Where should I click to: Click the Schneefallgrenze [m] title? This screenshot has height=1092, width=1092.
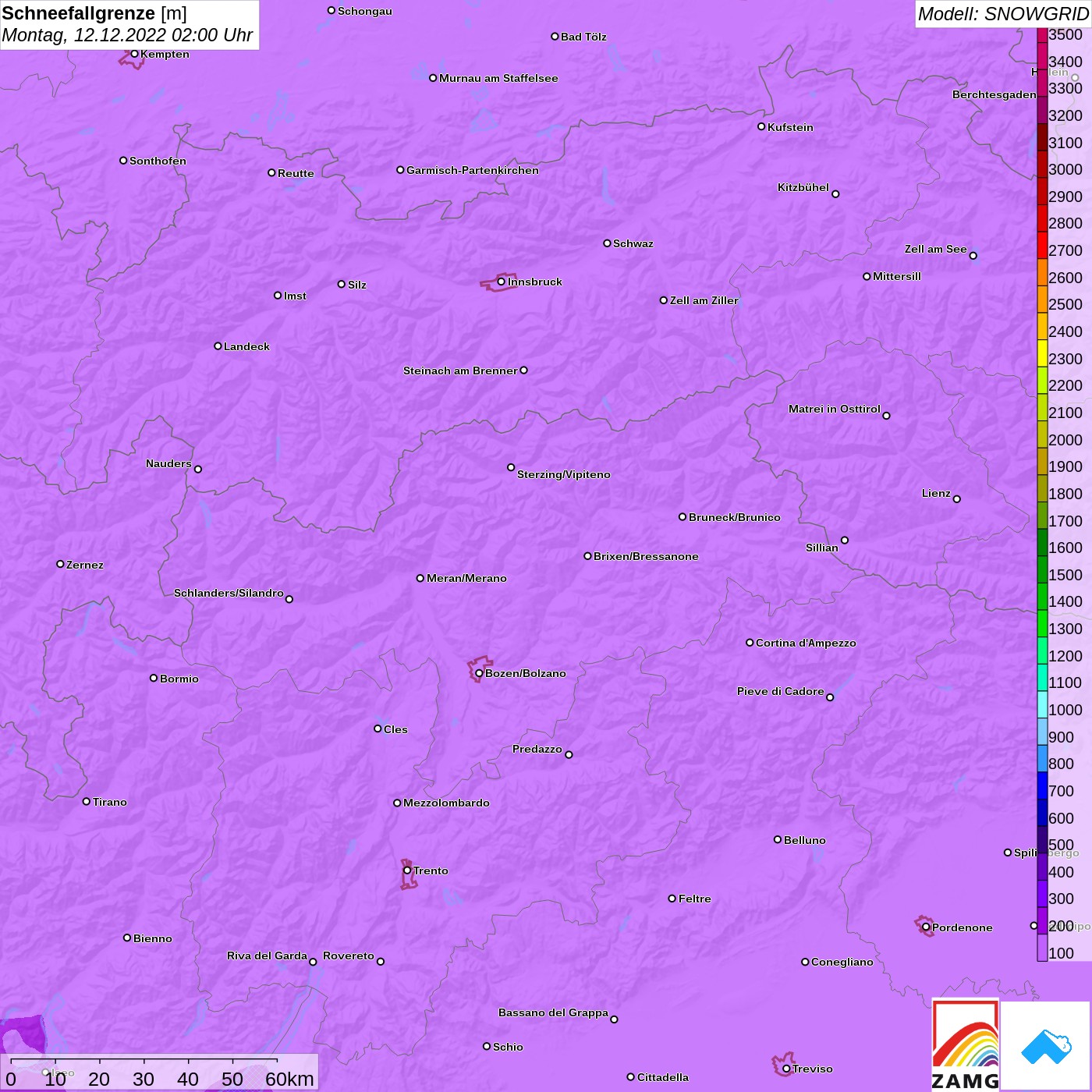[94, 13]
